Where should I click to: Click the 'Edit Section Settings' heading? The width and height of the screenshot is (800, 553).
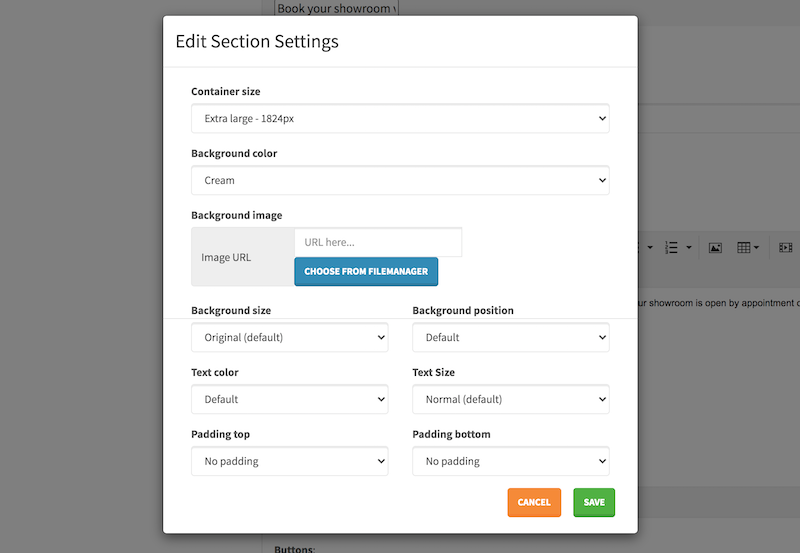point(257,41)
